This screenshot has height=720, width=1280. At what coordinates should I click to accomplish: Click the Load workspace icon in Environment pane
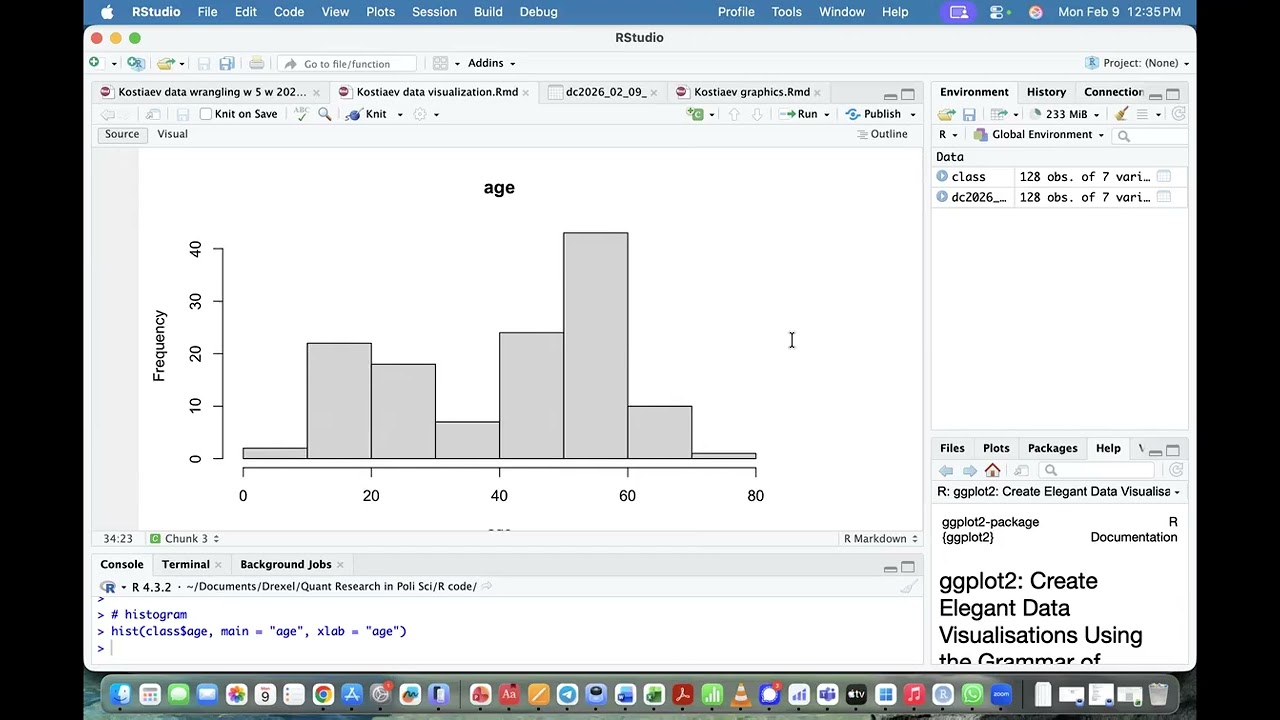point(946,114)
